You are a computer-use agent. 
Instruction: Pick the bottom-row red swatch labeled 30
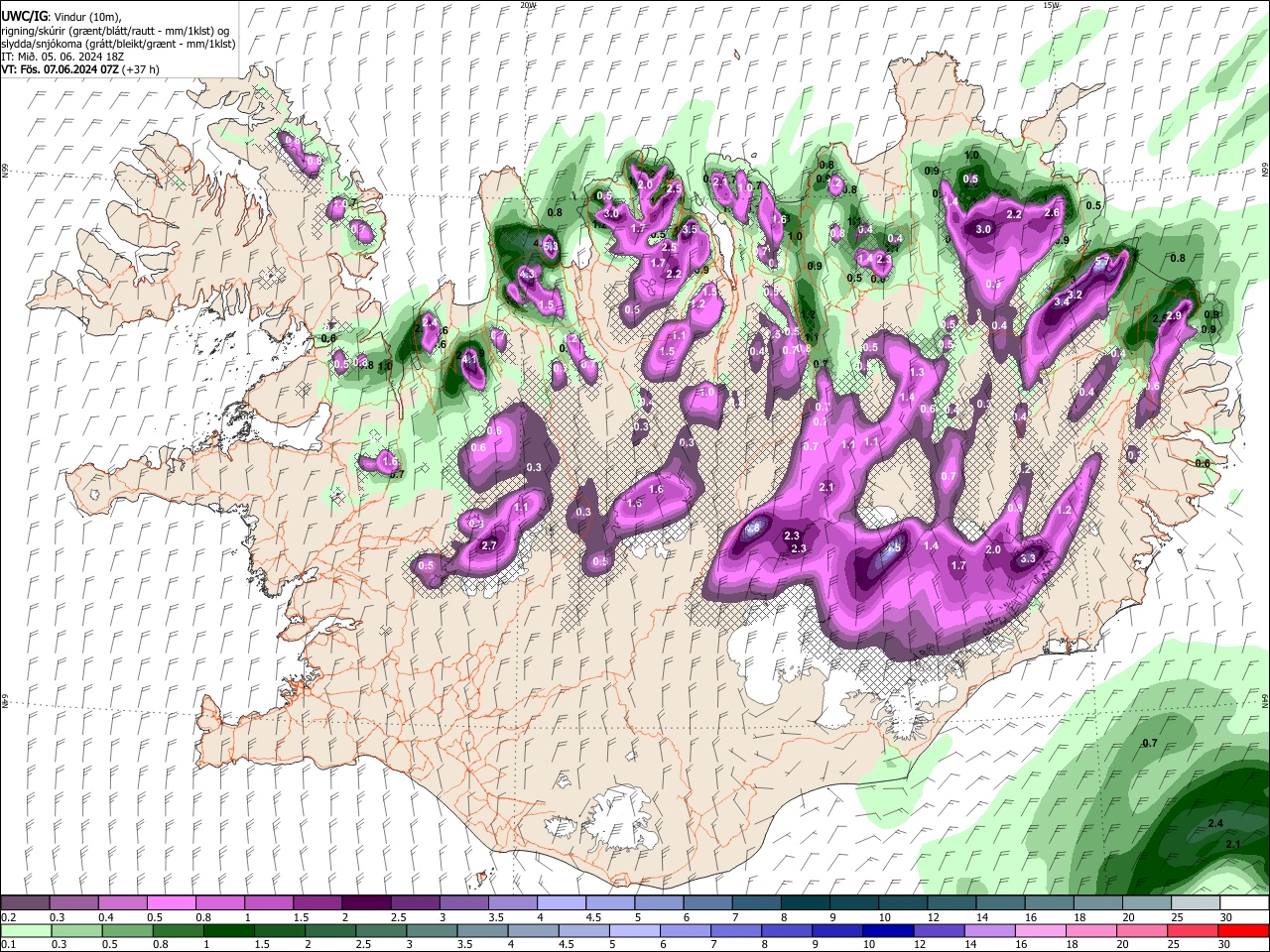(x=1244, y=931)
